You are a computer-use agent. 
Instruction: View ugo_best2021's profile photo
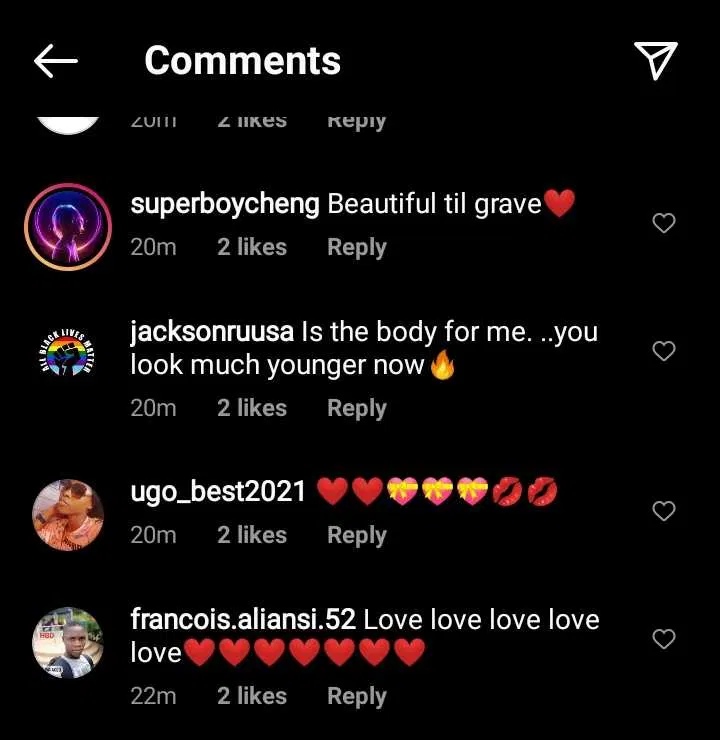point(68,514)
